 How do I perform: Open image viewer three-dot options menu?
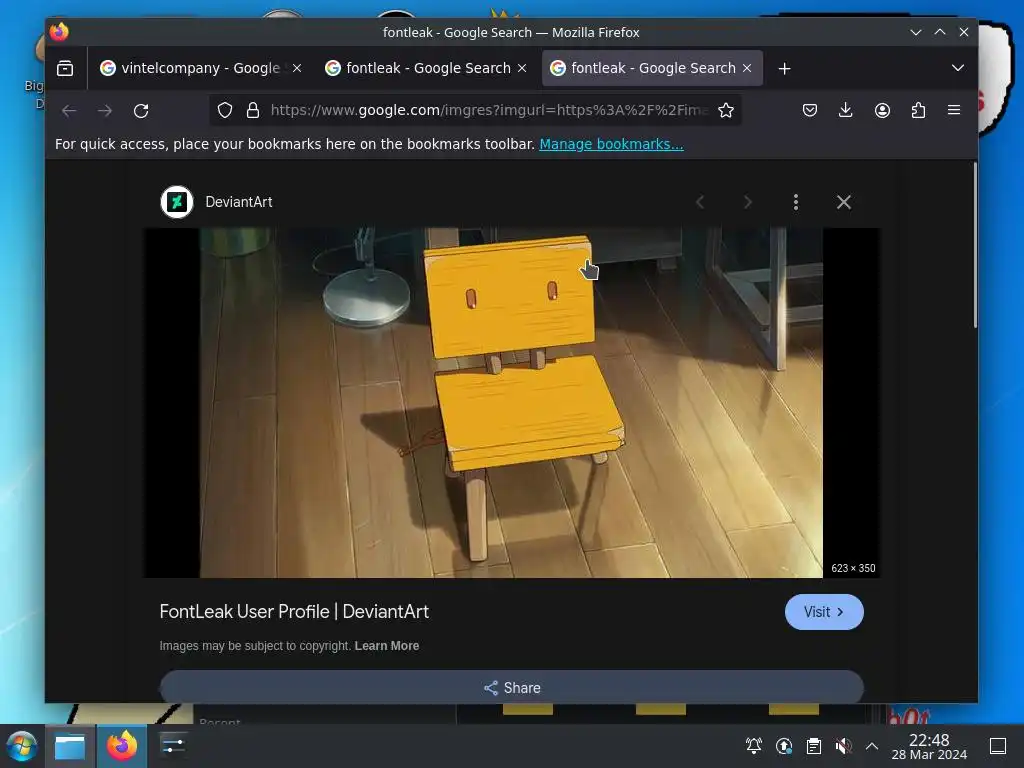click(795, 202)
